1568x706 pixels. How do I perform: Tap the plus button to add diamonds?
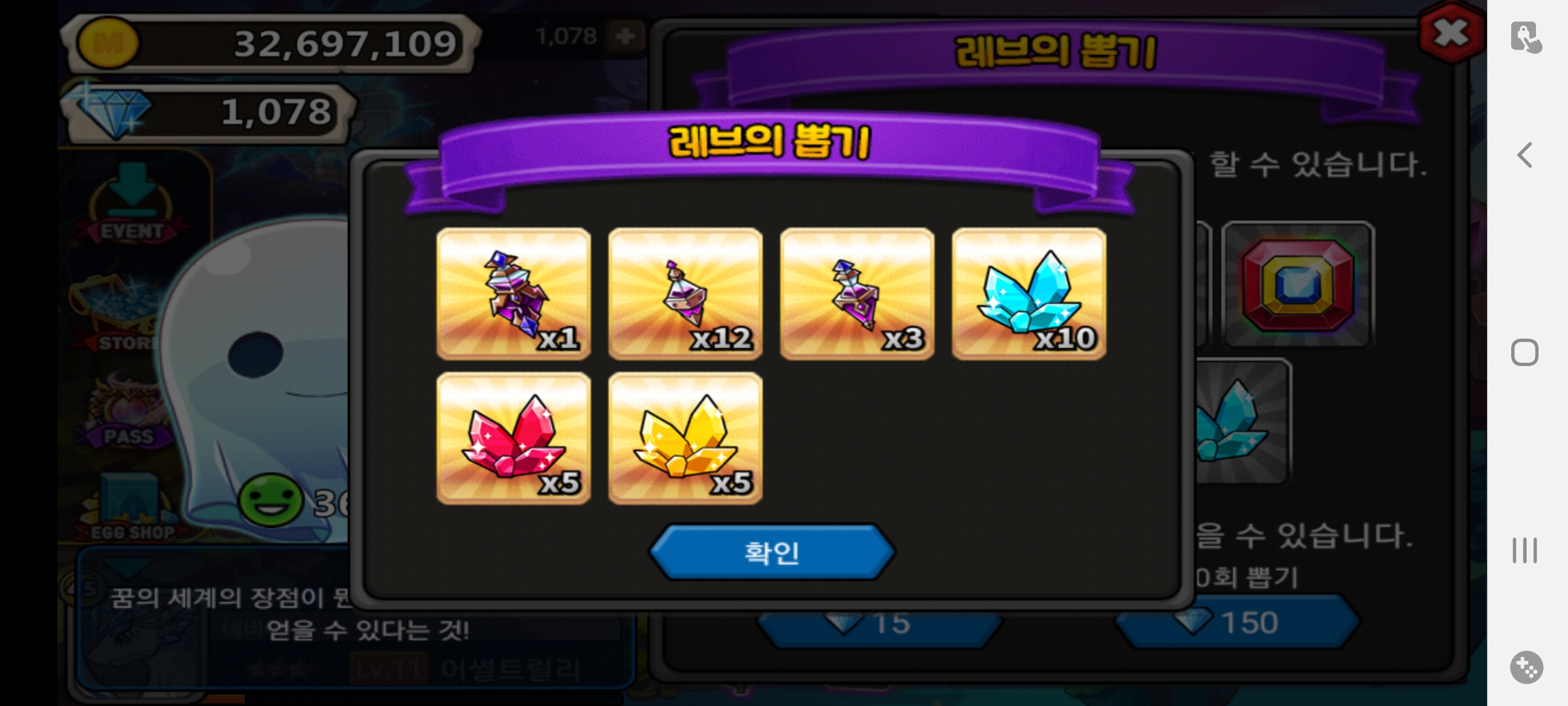coord(625,36)
